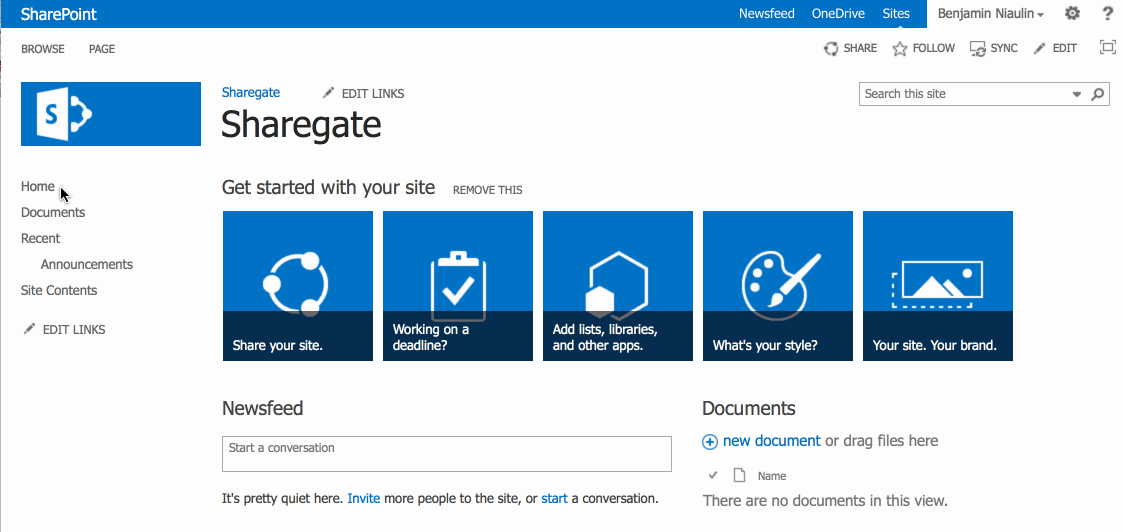This screenshot has height=532, width=1123.
Task: Click the left navigation EDIT LINKS pencil
Action: tap(29, 329)
